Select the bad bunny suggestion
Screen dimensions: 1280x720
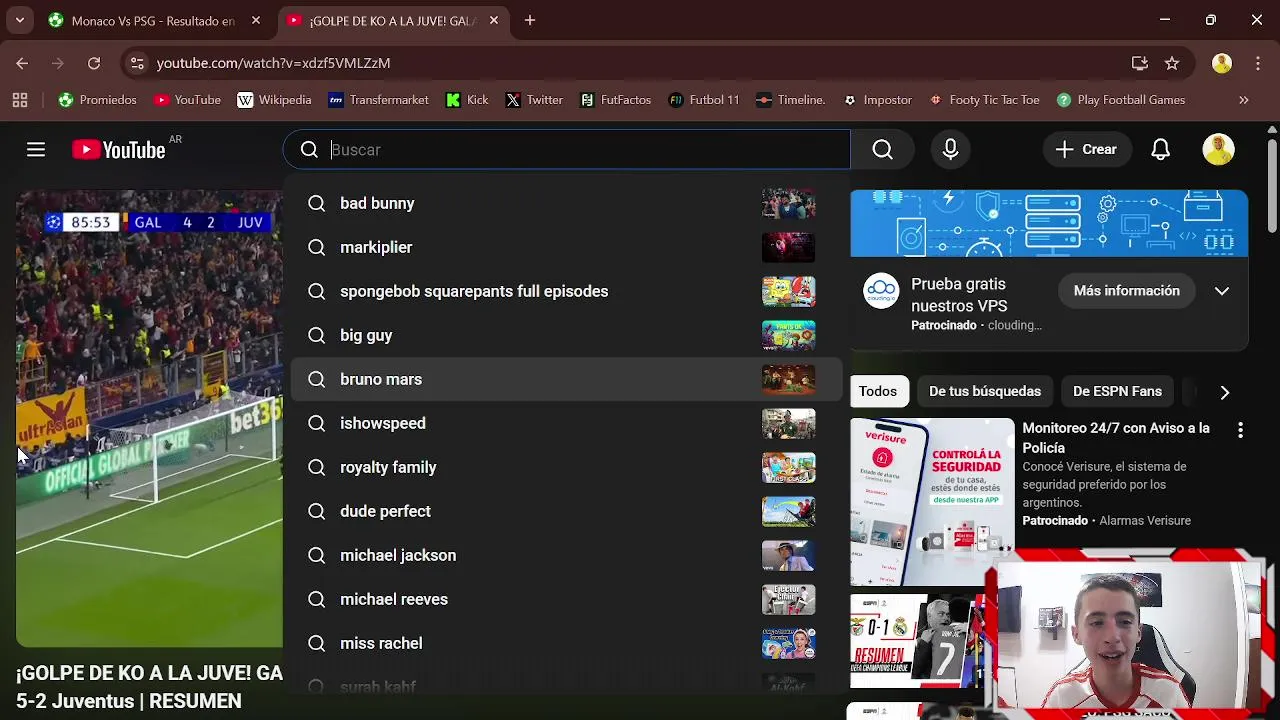[x=567, y=203]
